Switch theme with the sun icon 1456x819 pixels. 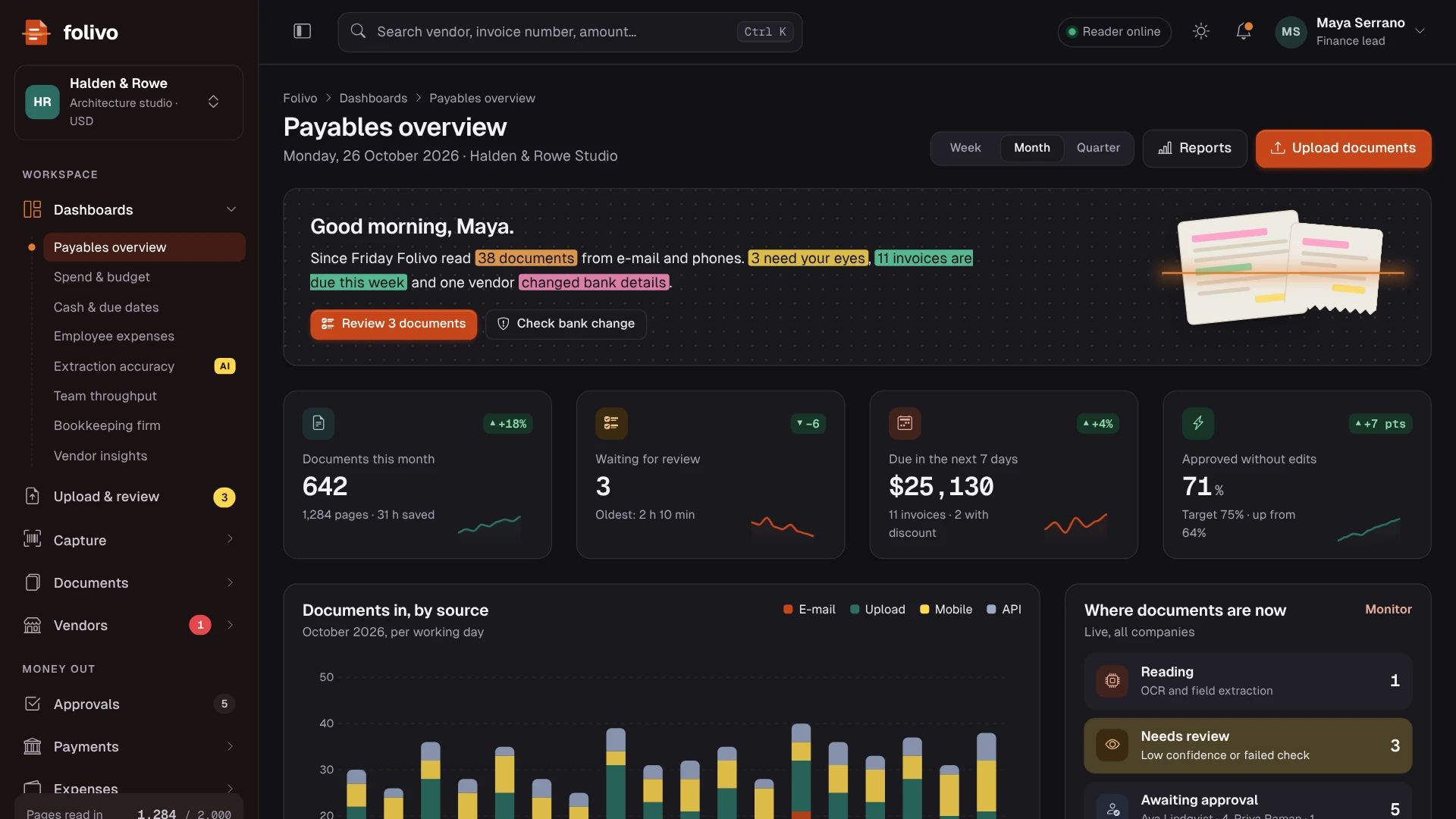1200,31
